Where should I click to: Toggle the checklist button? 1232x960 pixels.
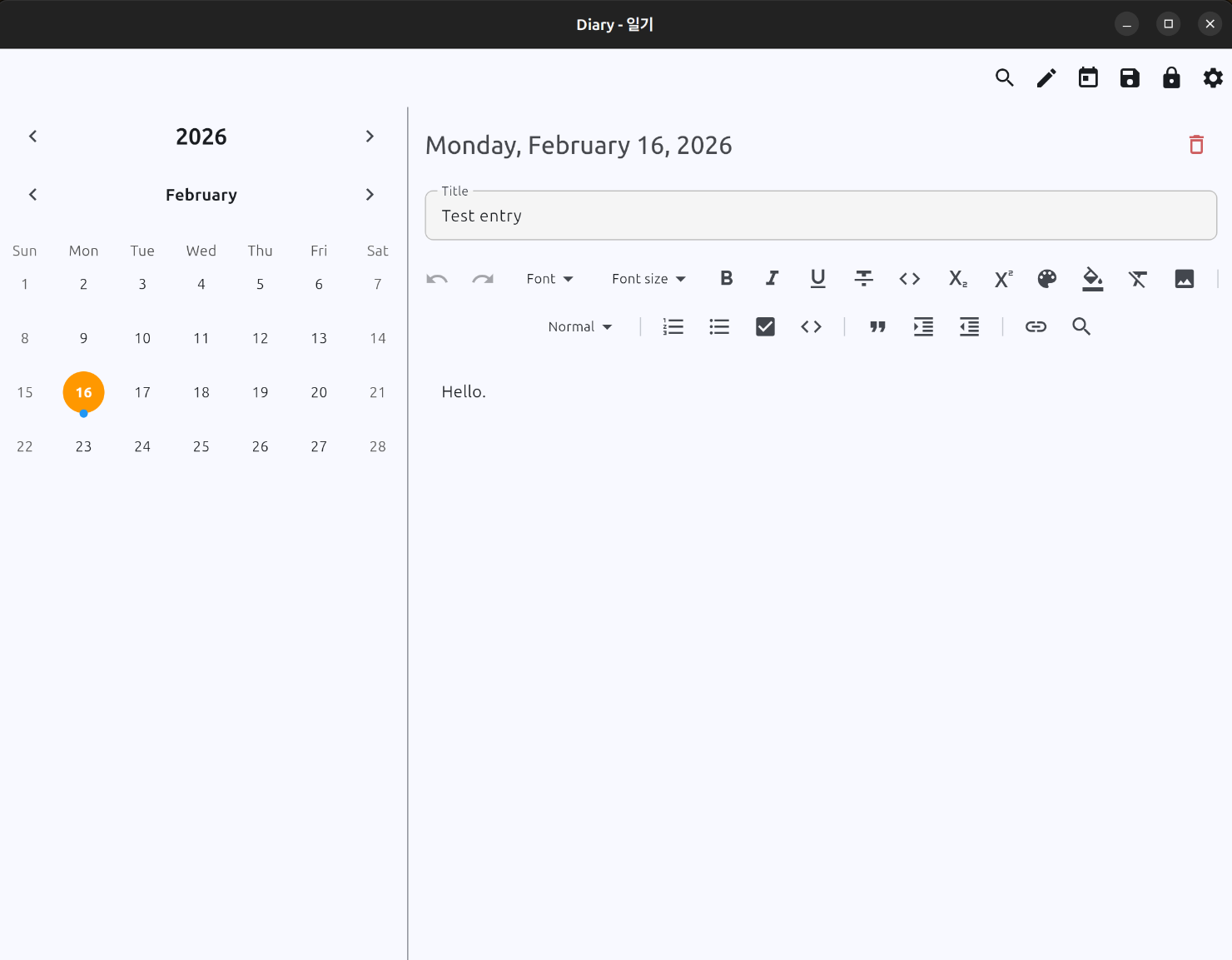click(x=765, y=327)
